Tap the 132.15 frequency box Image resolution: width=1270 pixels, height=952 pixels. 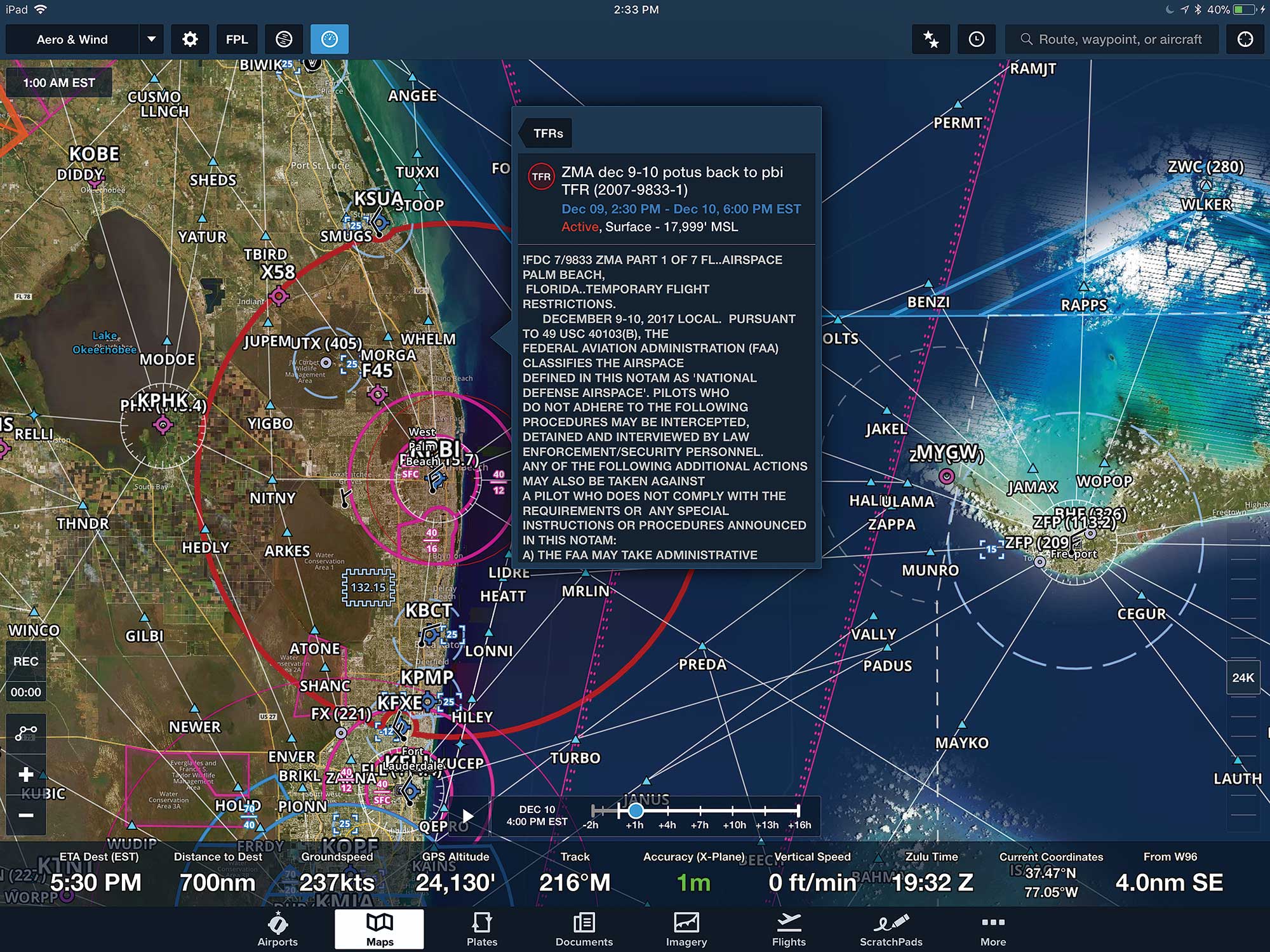[368, 587]
